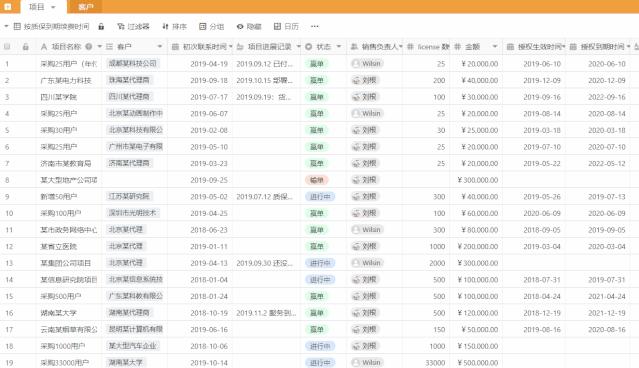
Task: Click the 进行中 status tag in row 13
Action: point(320,263)
